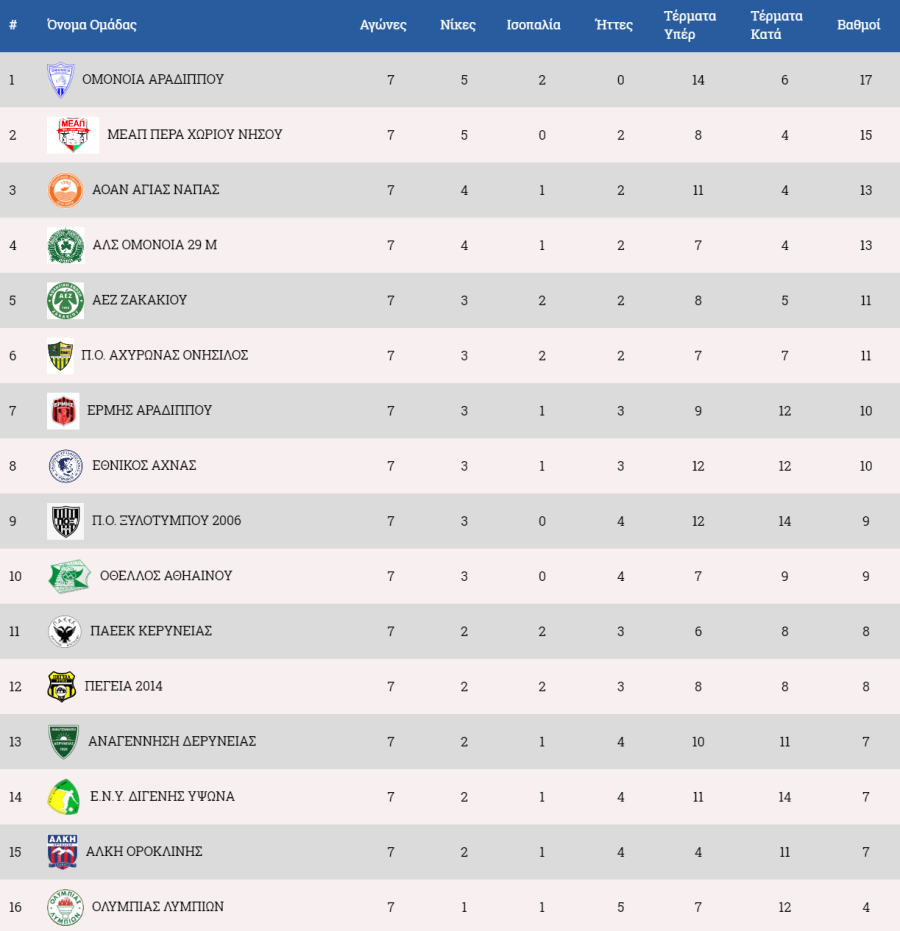
Task: Click the ΜΕΑΠ ΠΕΡΑ ΧΩΡΙΟΥ ΝΗΣΟΥ logo
Action: click(x=73, y=135)
